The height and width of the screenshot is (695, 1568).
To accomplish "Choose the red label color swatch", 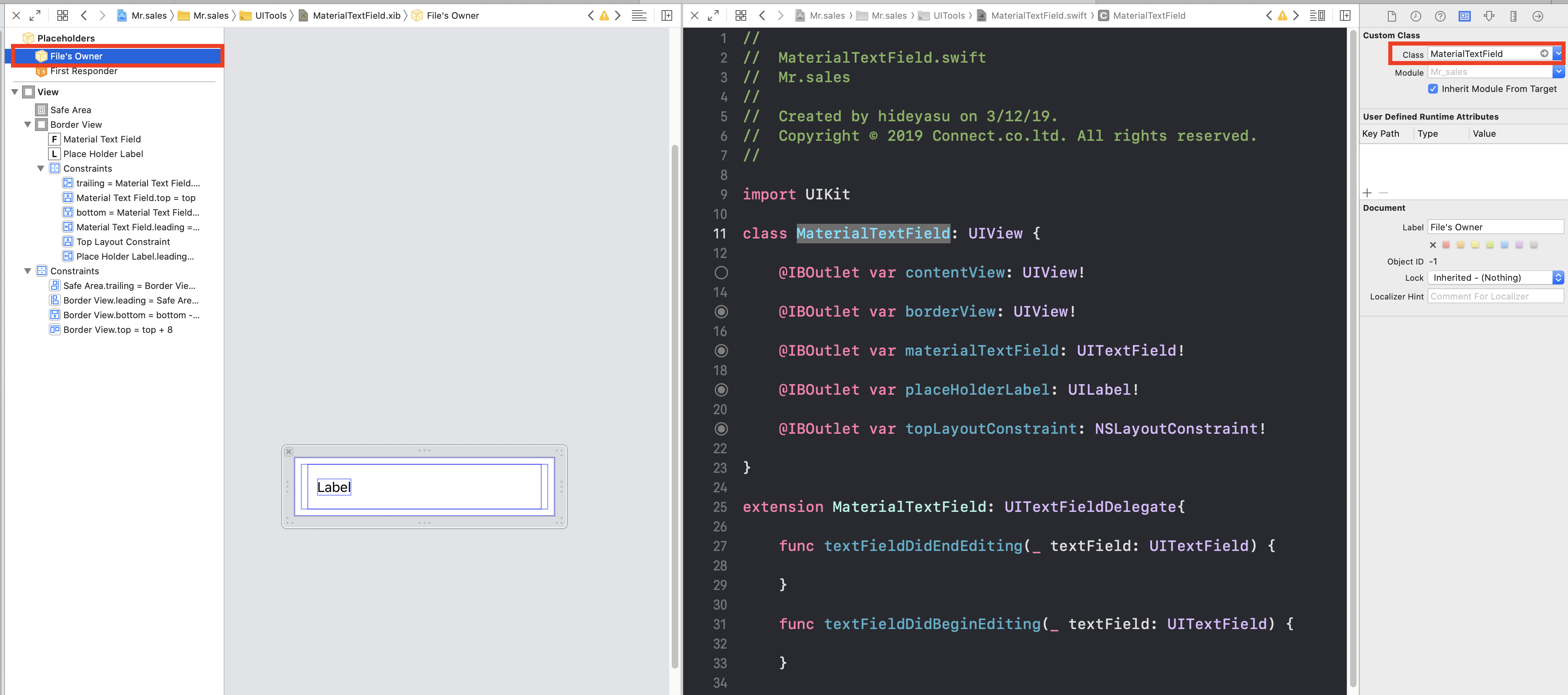I will point(1446,245).
